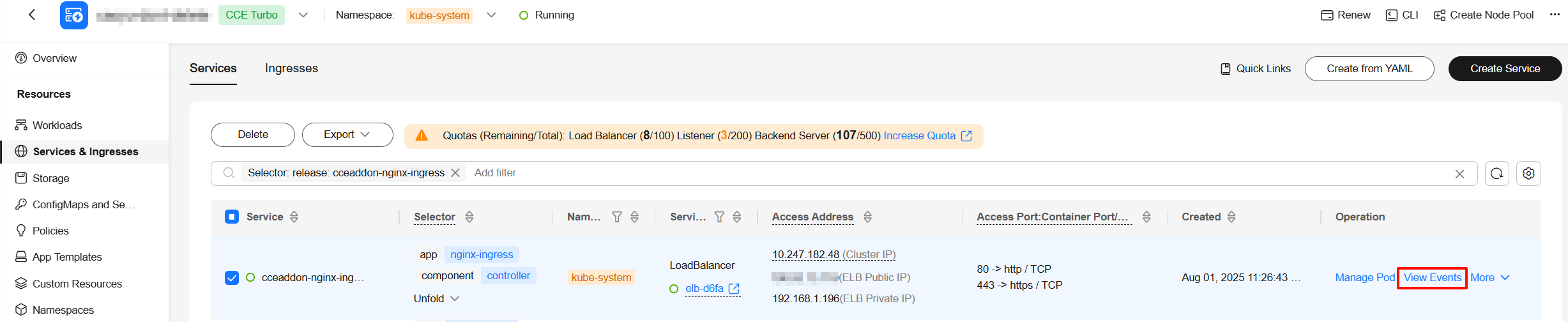Image resolution: width=1568 pixels, height=322 pixels.
Task: Open elb-d6fa external link icon
Action: click(735, 289)
